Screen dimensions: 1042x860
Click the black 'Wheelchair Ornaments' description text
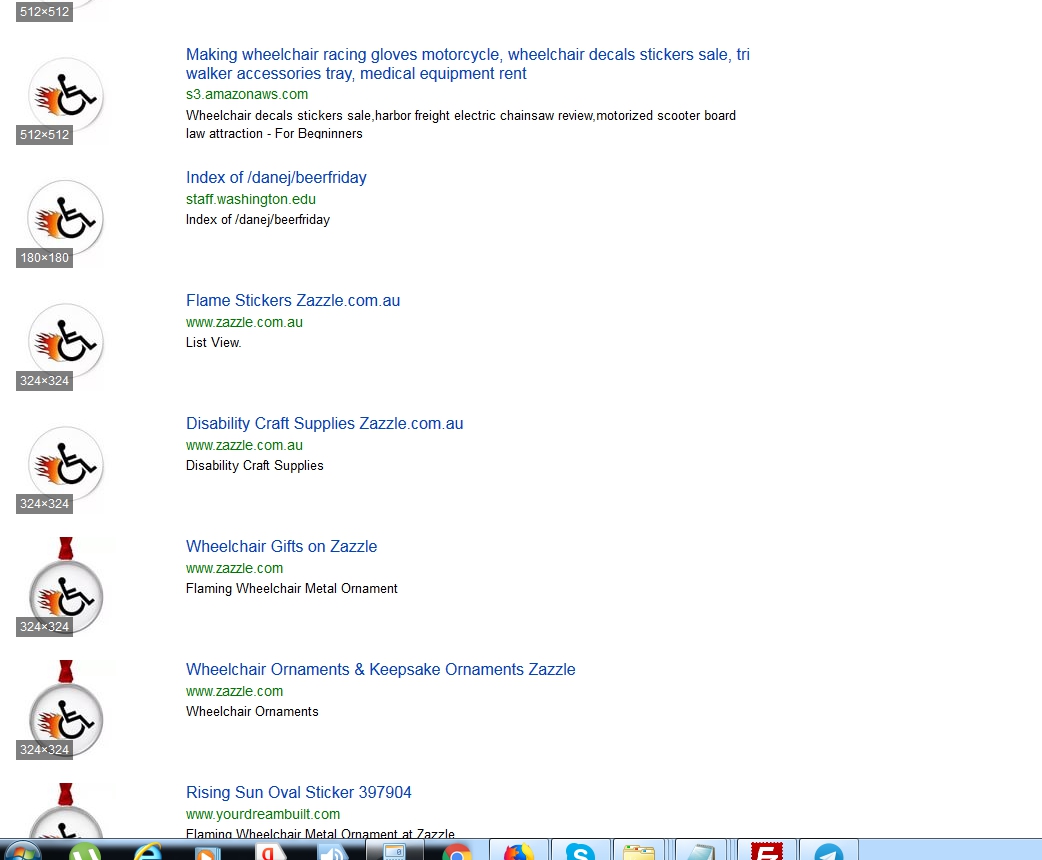(x=252, y=711)
